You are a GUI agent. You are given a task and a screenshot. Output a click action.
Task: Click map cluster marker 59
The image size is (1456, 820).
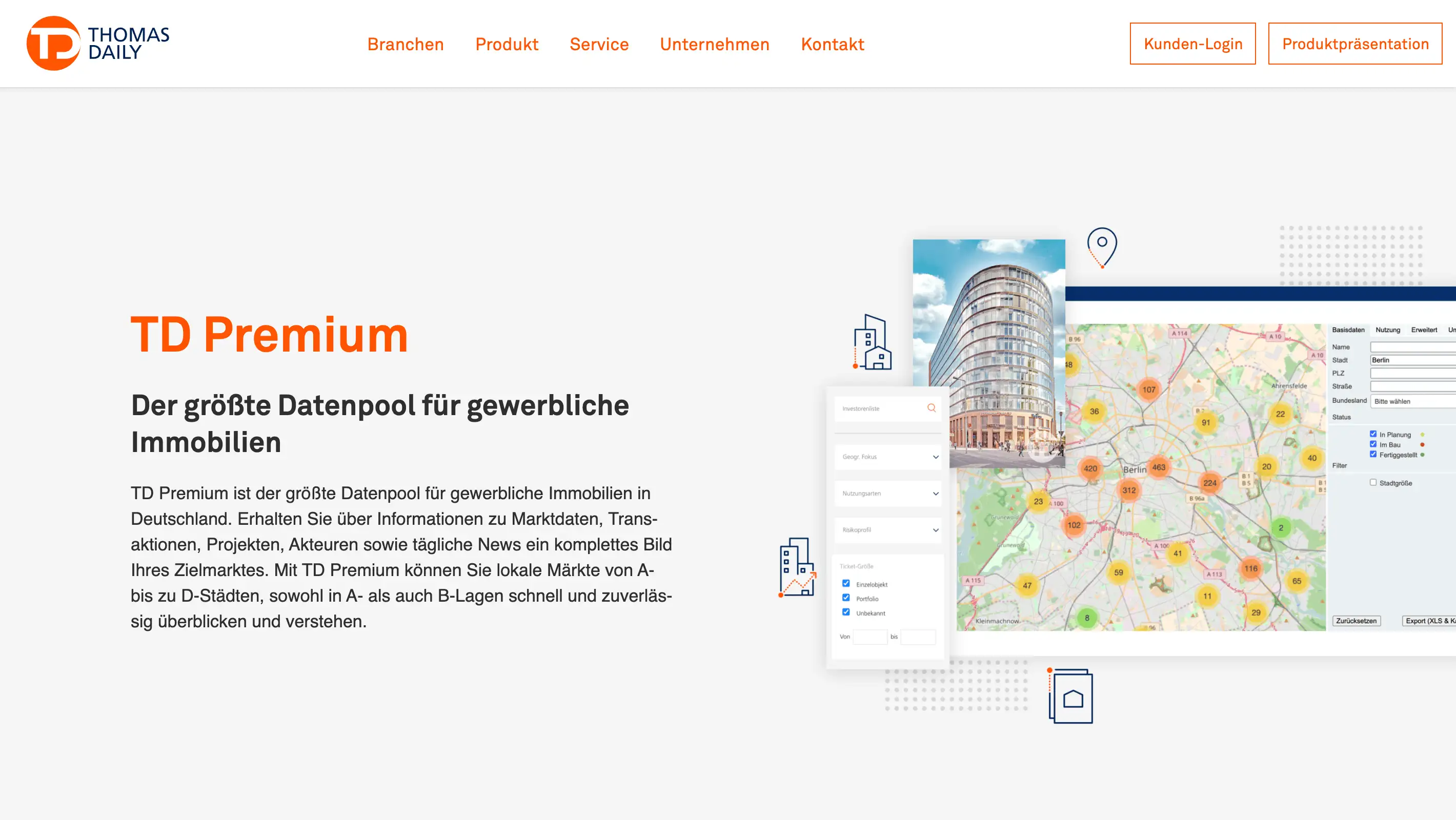[1119, 572]
